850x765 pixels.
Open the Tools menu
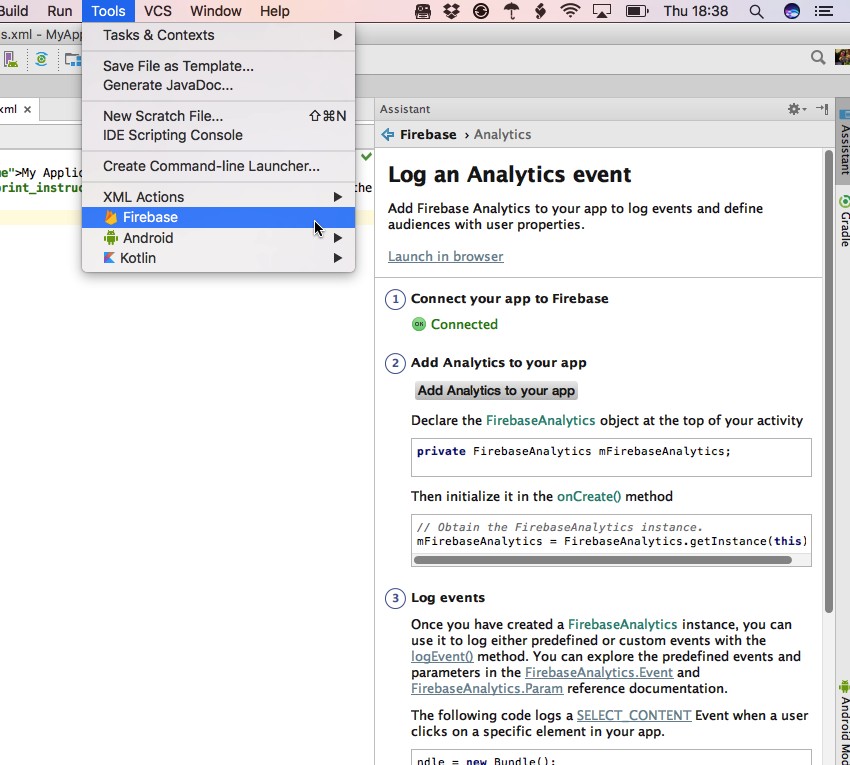[x=108, y=11]
